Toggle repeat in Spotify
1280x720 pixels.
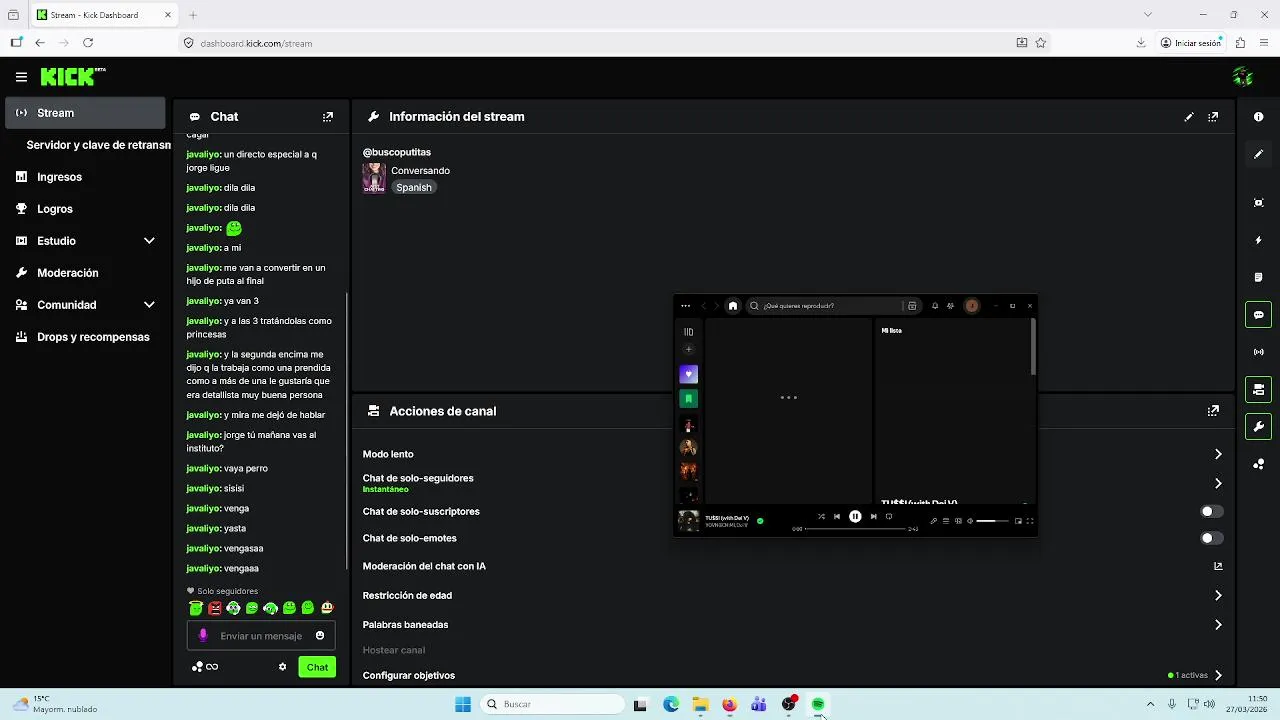889,517
